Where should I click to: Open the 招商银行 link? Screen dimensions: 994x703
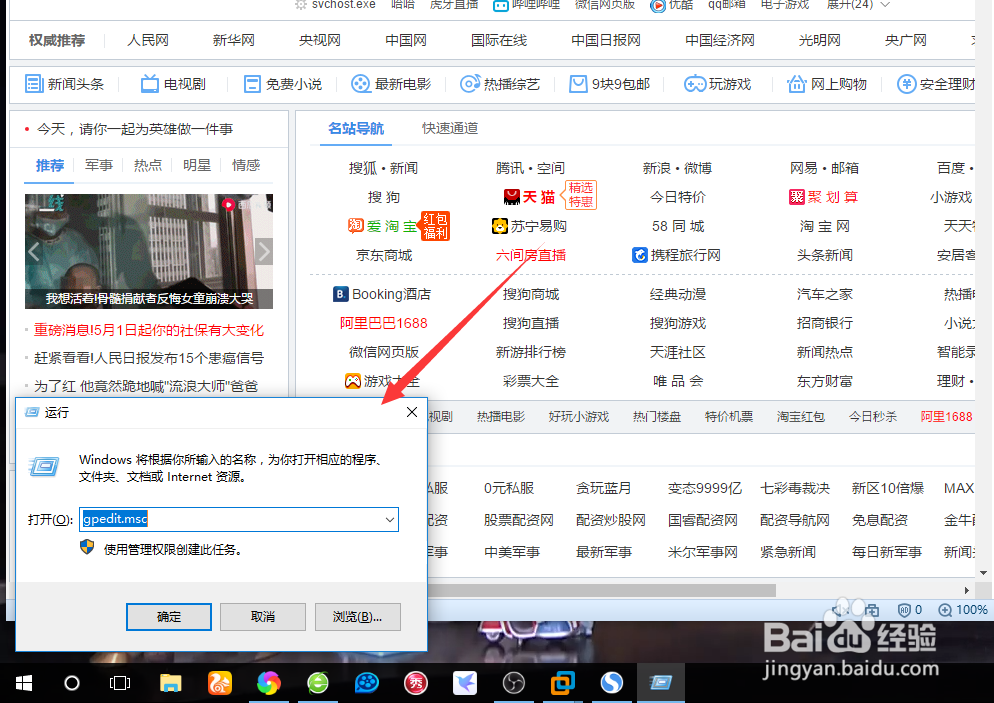pos(824,323)
